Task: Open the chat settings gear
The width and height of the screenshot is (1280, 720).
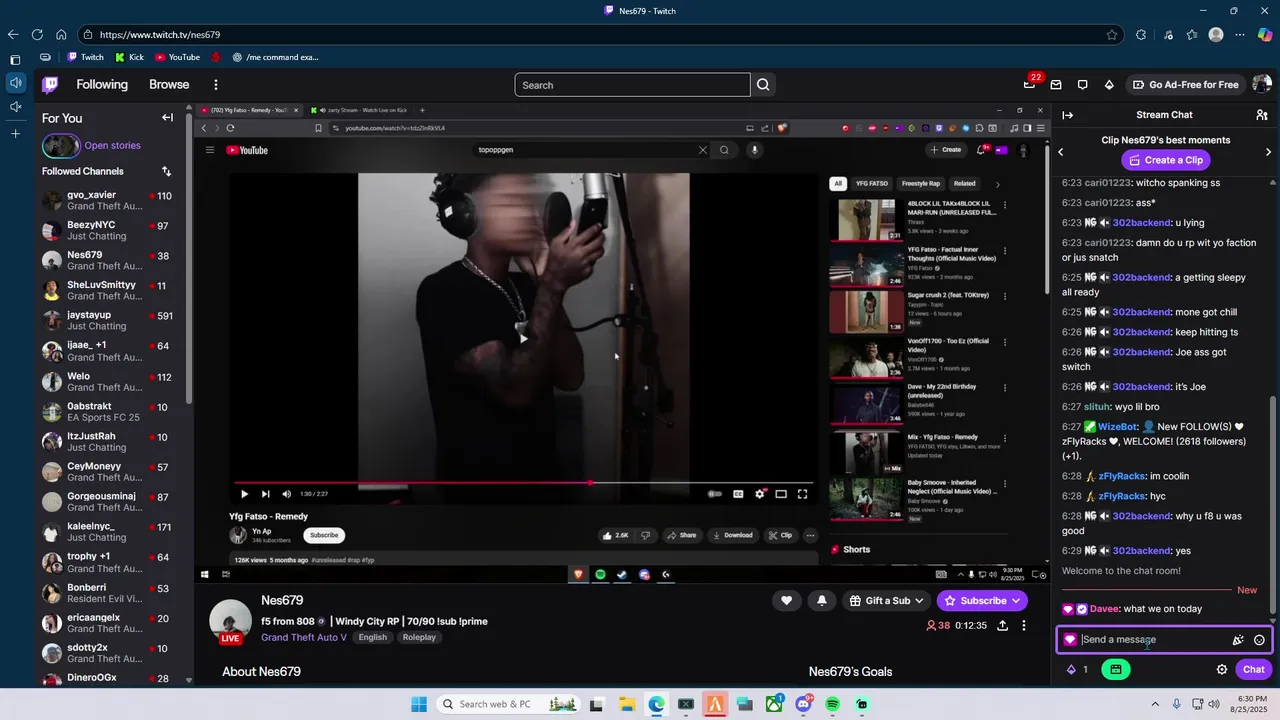Action: [1222, 670]
